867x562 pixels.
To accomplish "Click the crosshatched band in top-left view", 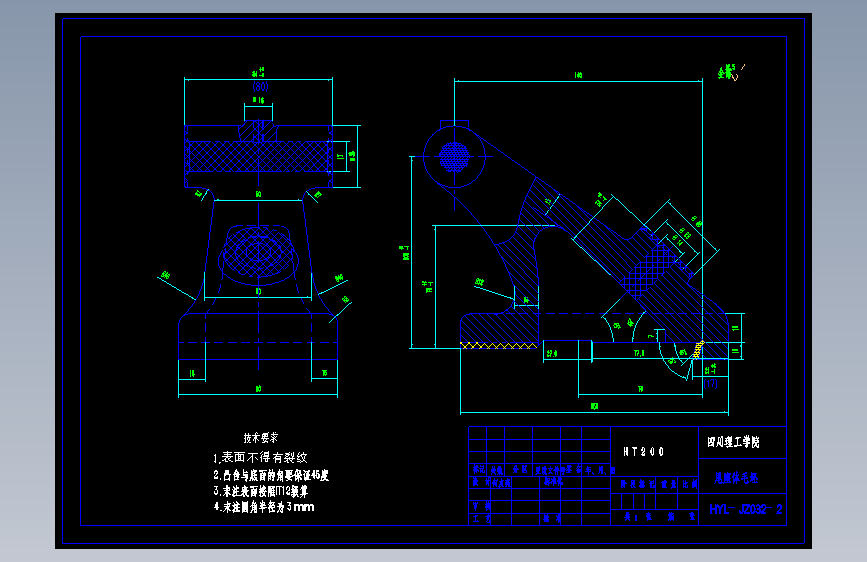I will click(x=258, y=157).
